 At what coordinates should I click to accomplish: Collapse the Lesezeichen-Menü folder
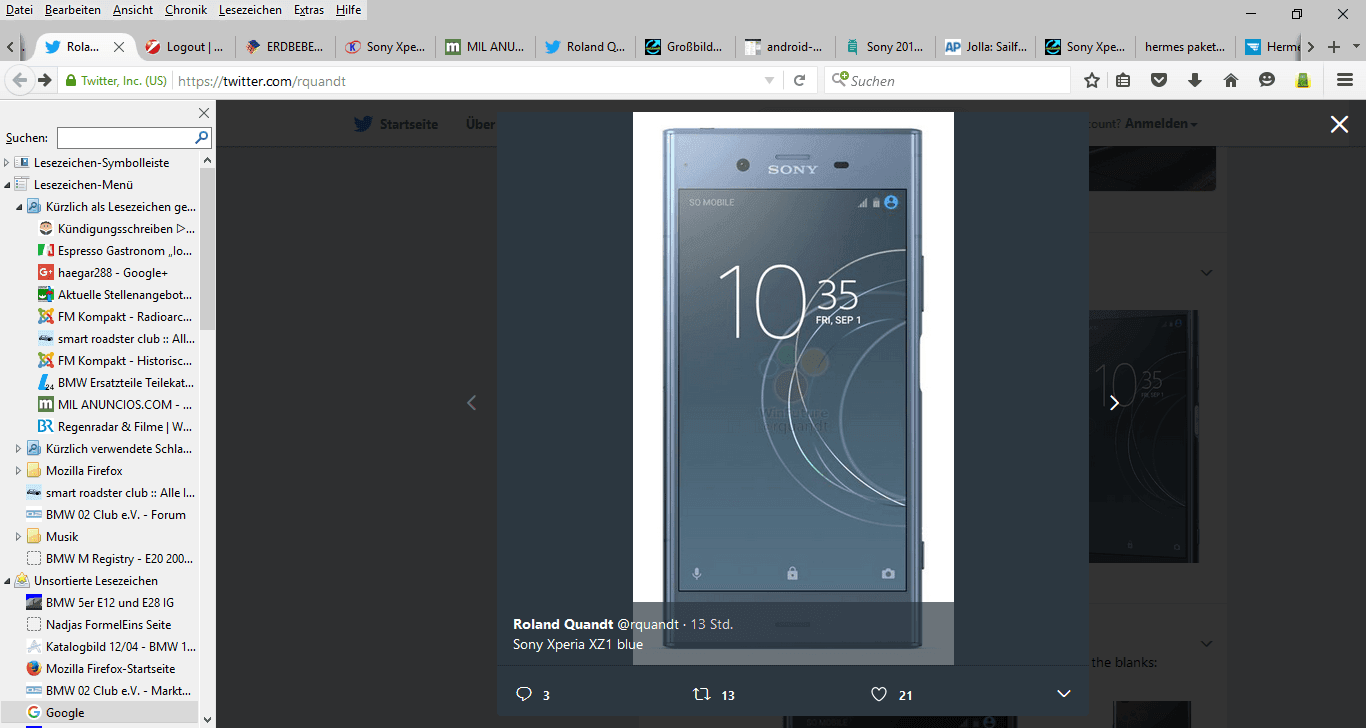(x=7, y=185)
